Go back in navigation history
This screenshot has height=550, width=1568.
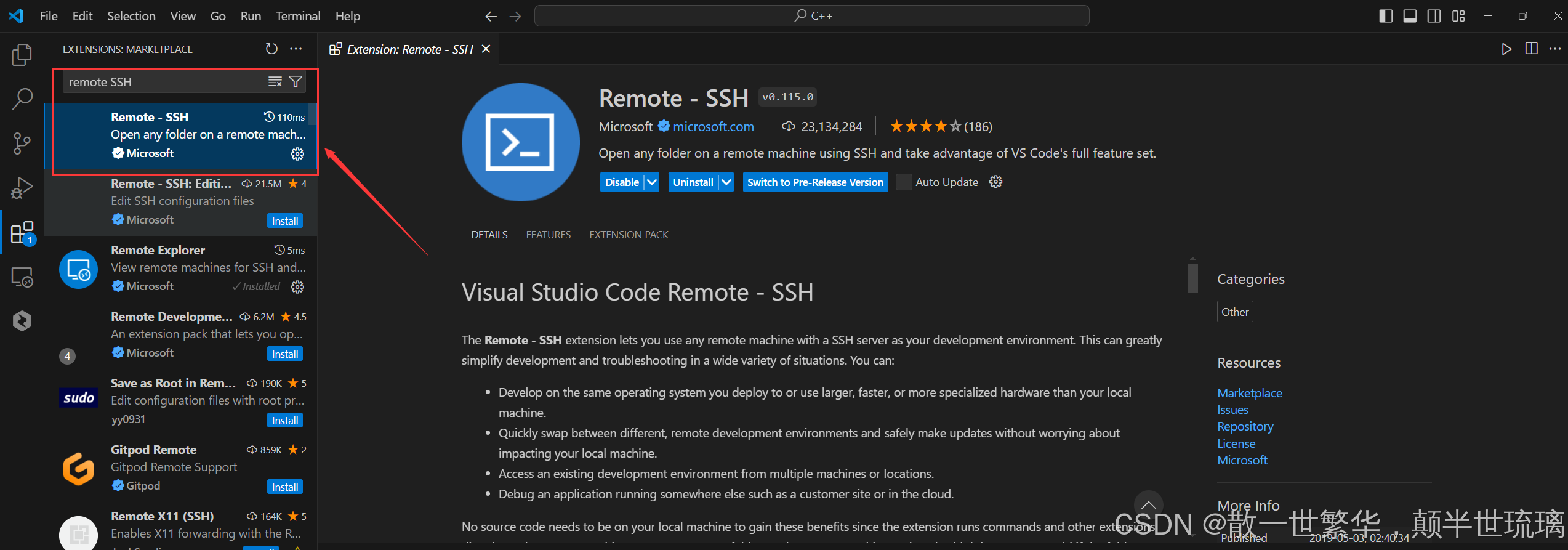[491, 16]
